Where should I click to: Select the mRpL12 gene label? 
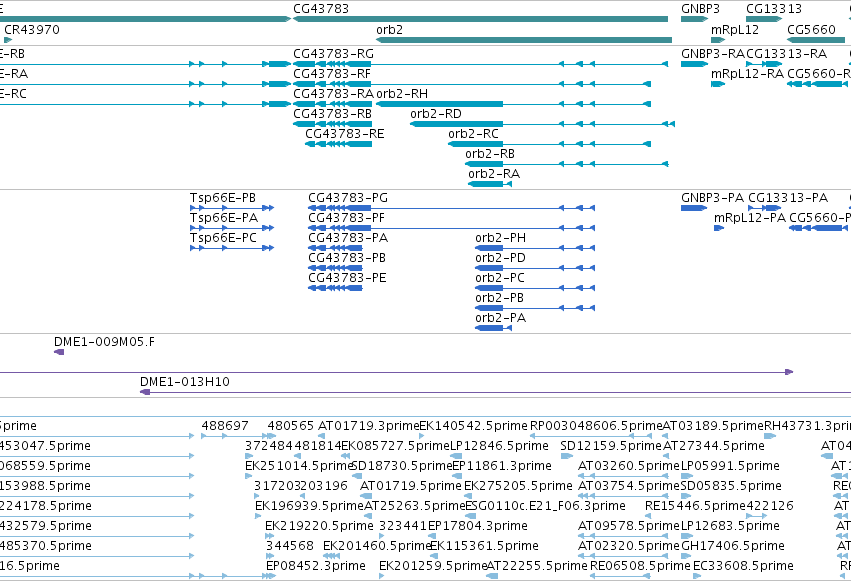734,30
